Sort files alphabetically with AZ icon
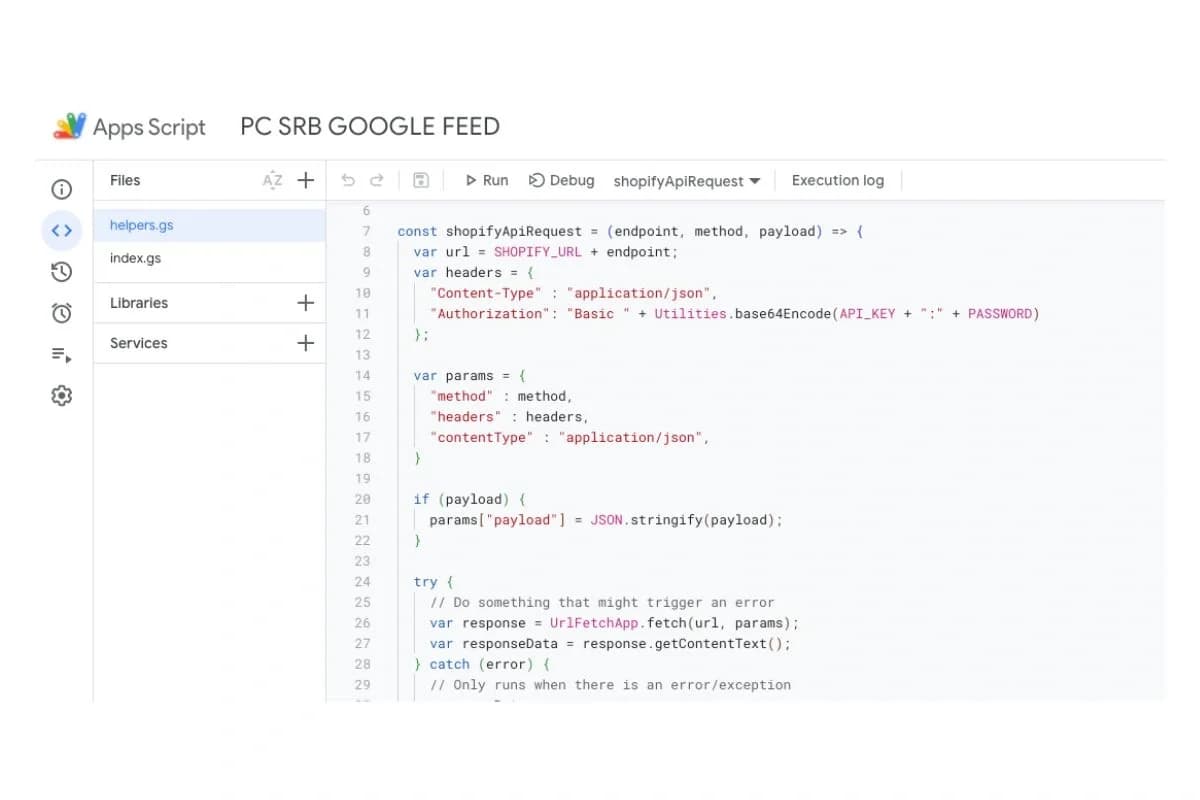The height and width of the screenshot is (800, 1200). click(x=272, y=181)
